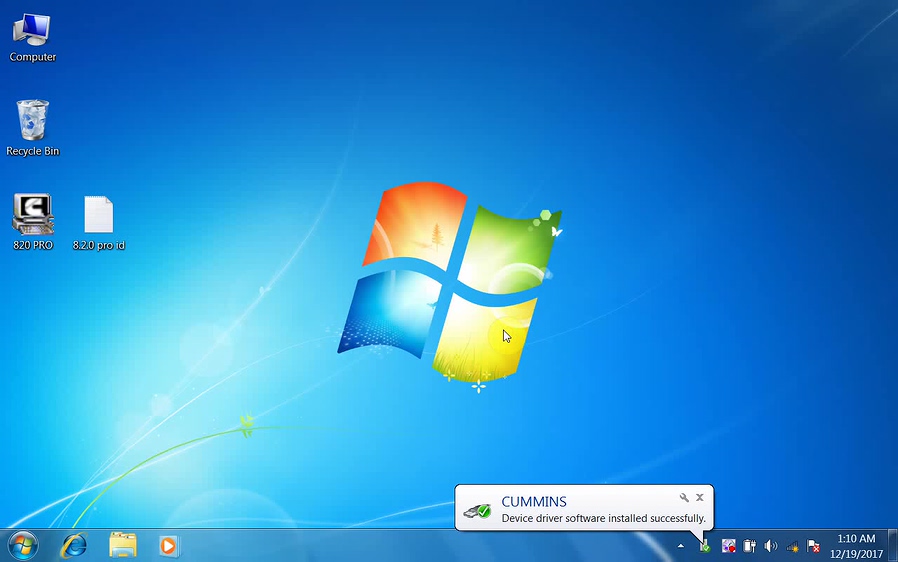The width and height of the screenshot is (898, 562).
Task: Open Windows Explorer from the taskbar
Action: (123, 545)
